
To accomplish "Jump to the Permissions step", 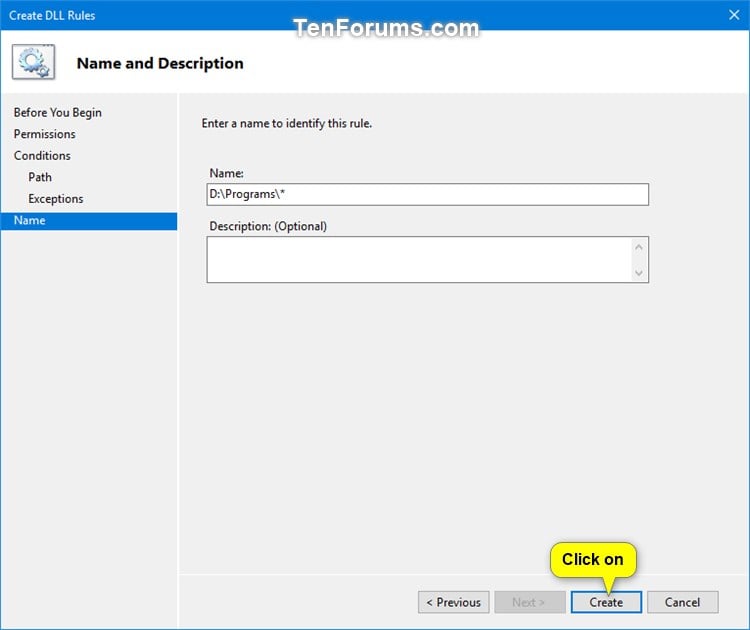I will tap(44, 134).
